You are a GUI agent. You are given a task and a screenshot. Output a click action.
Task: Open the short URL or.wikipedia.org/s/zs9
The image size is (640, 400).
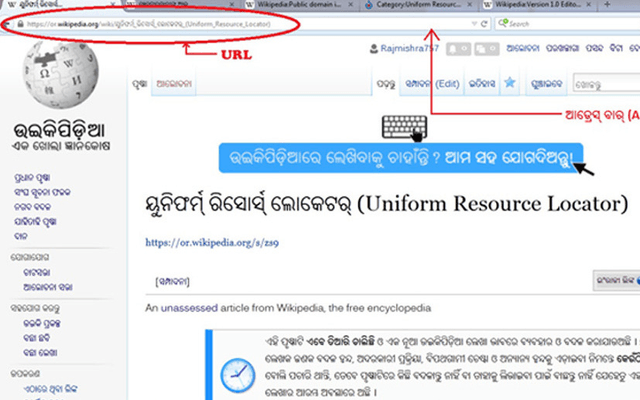tap(212, 243)
